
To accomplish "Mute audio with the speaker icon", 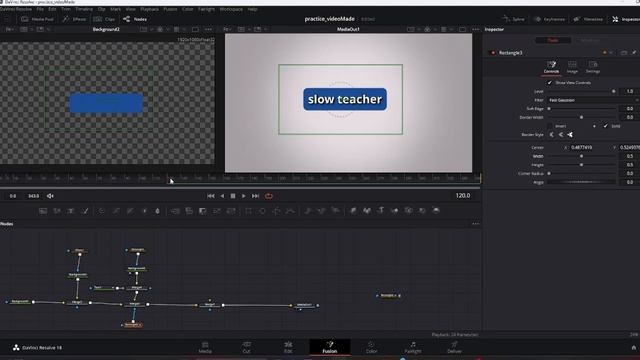I will point(50,196).
